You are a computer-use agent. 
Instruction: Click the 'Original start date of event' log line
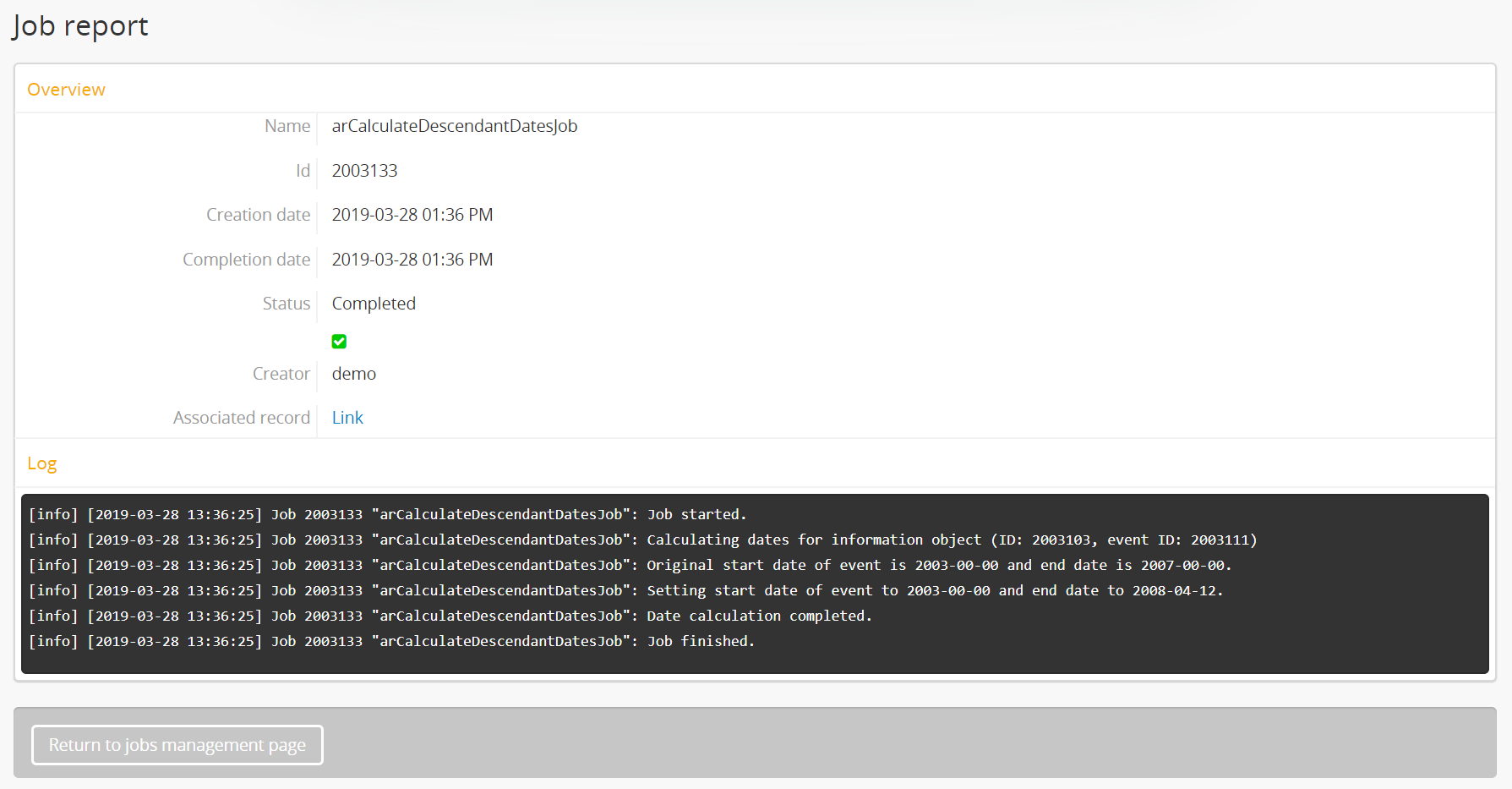630,565
